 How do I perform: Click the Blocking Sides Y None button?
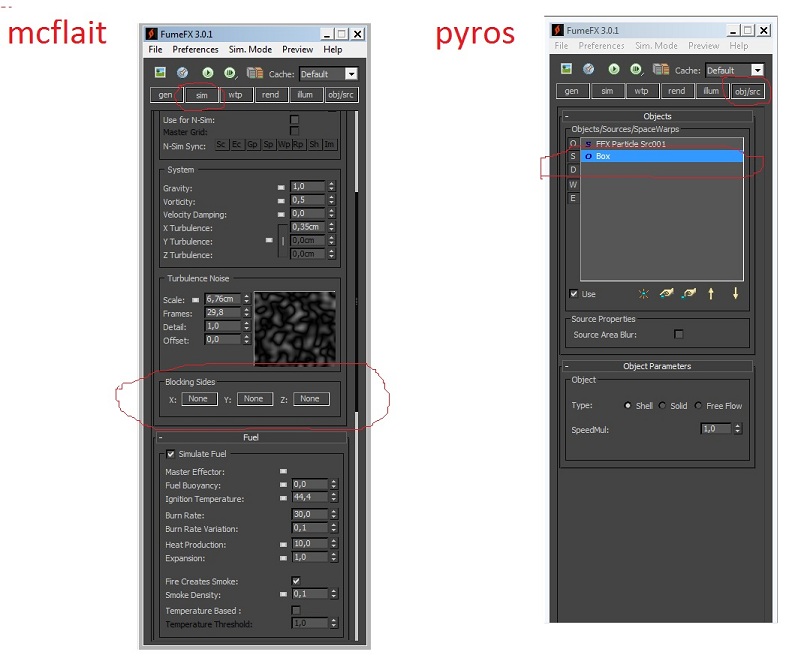[x=253, y=399]
